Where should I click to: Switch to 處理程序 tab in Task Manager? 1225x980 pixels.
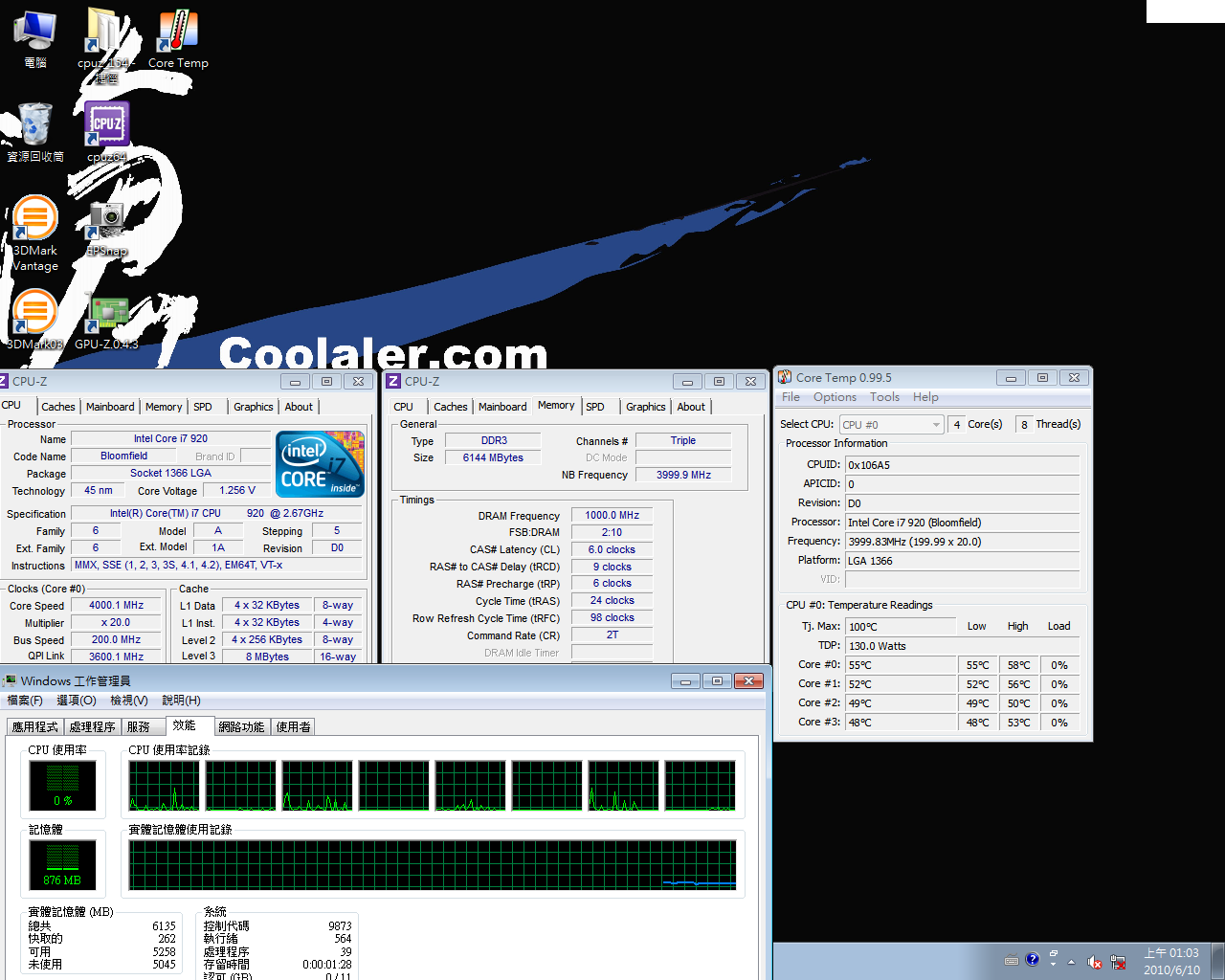[x=92, y=727]
